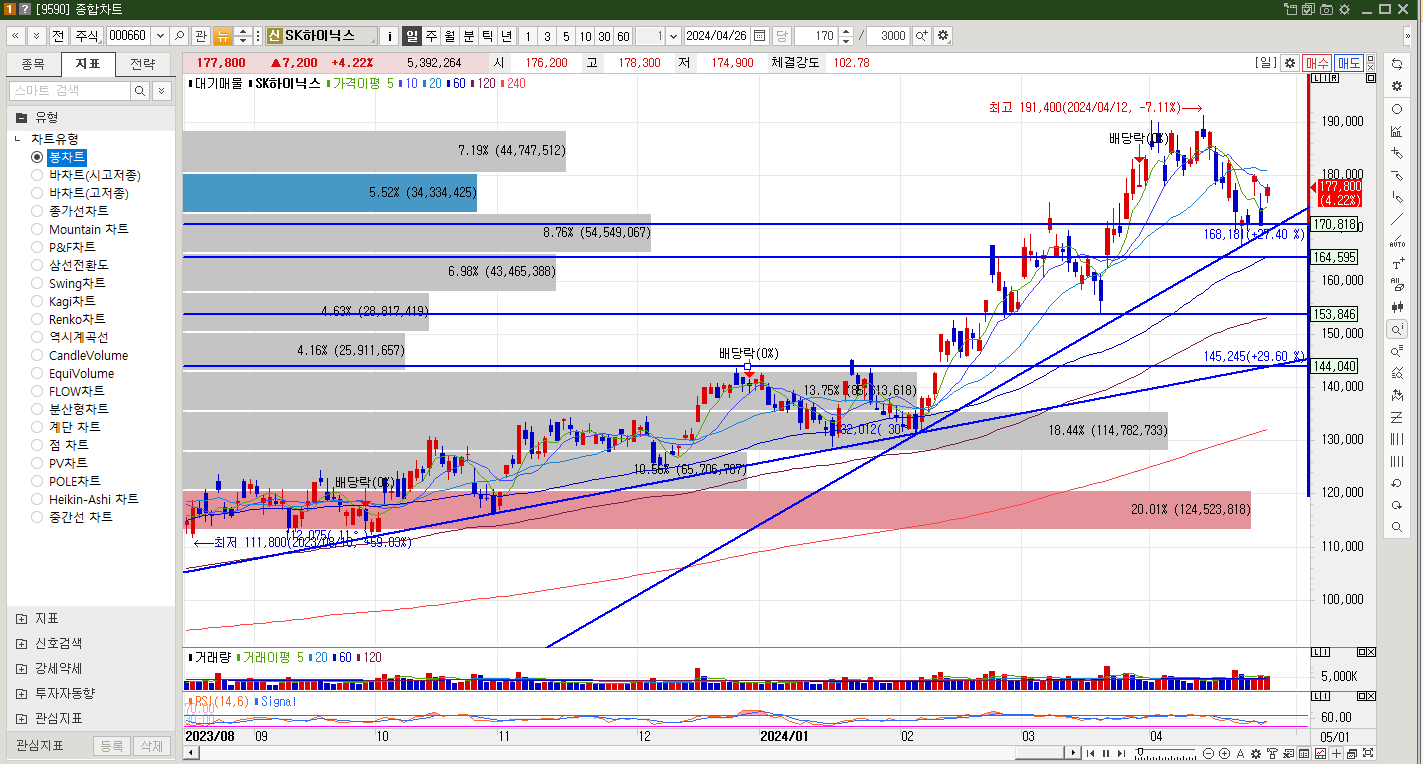The image size is (1423, 764).
Task: Click the smart search magnifier in left panel
Action: point(140,90)
